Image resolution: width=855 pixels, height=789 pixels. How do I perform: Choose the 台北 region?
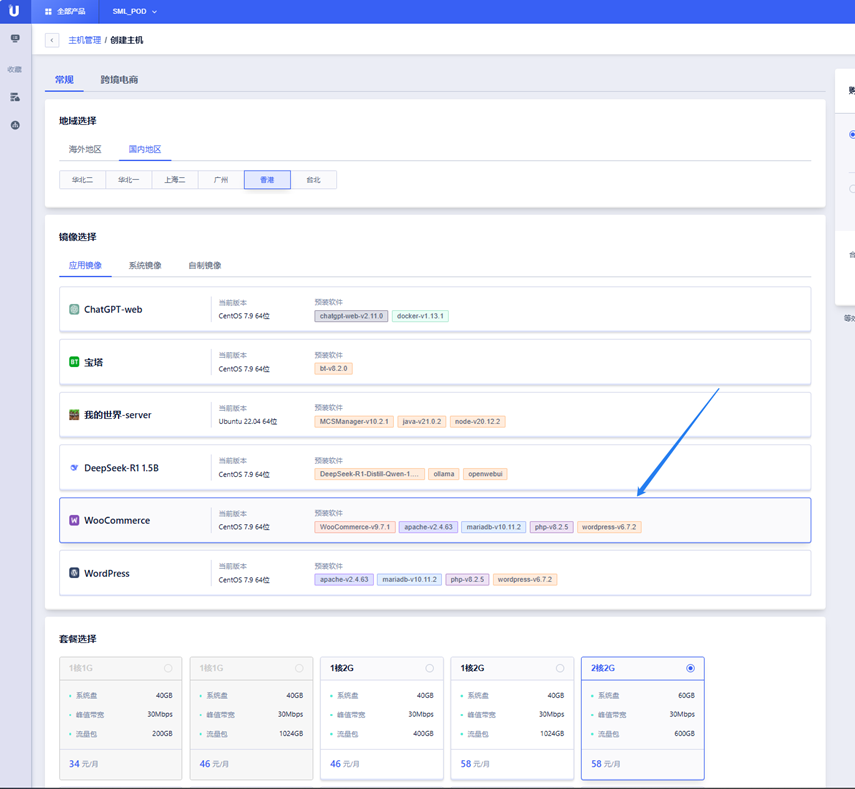(314, 180)
